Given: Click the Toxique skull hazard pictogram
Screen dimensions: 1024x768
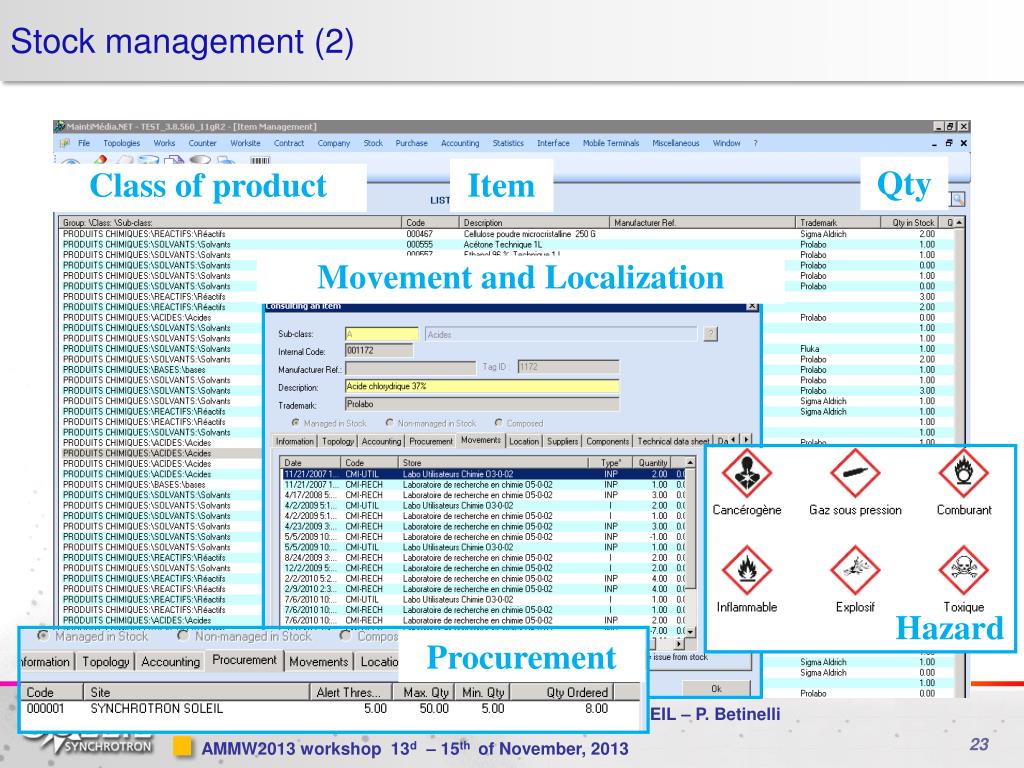Looking at the screenshot, I should (963, 570).
